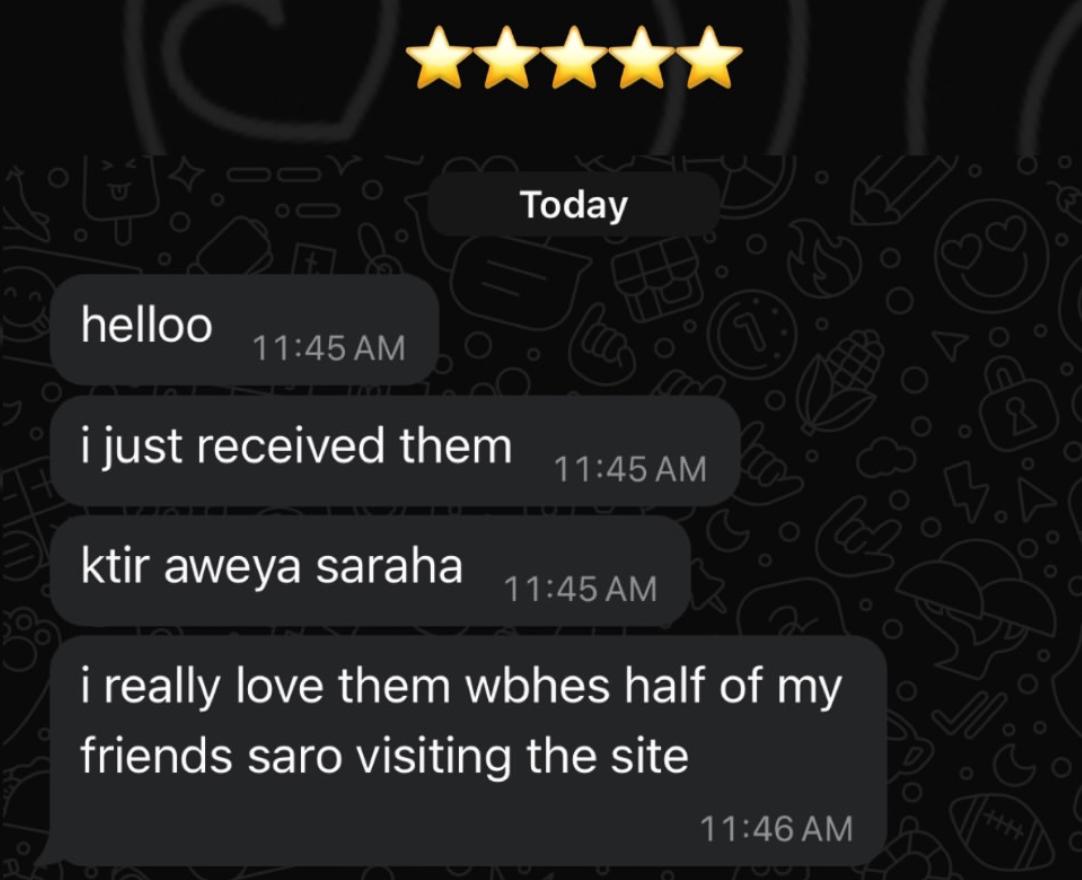This screenshot has height=880, width=1082.
Task: Click the 11:45 AM timestamp beside 'helloo'
Action: 328,347
